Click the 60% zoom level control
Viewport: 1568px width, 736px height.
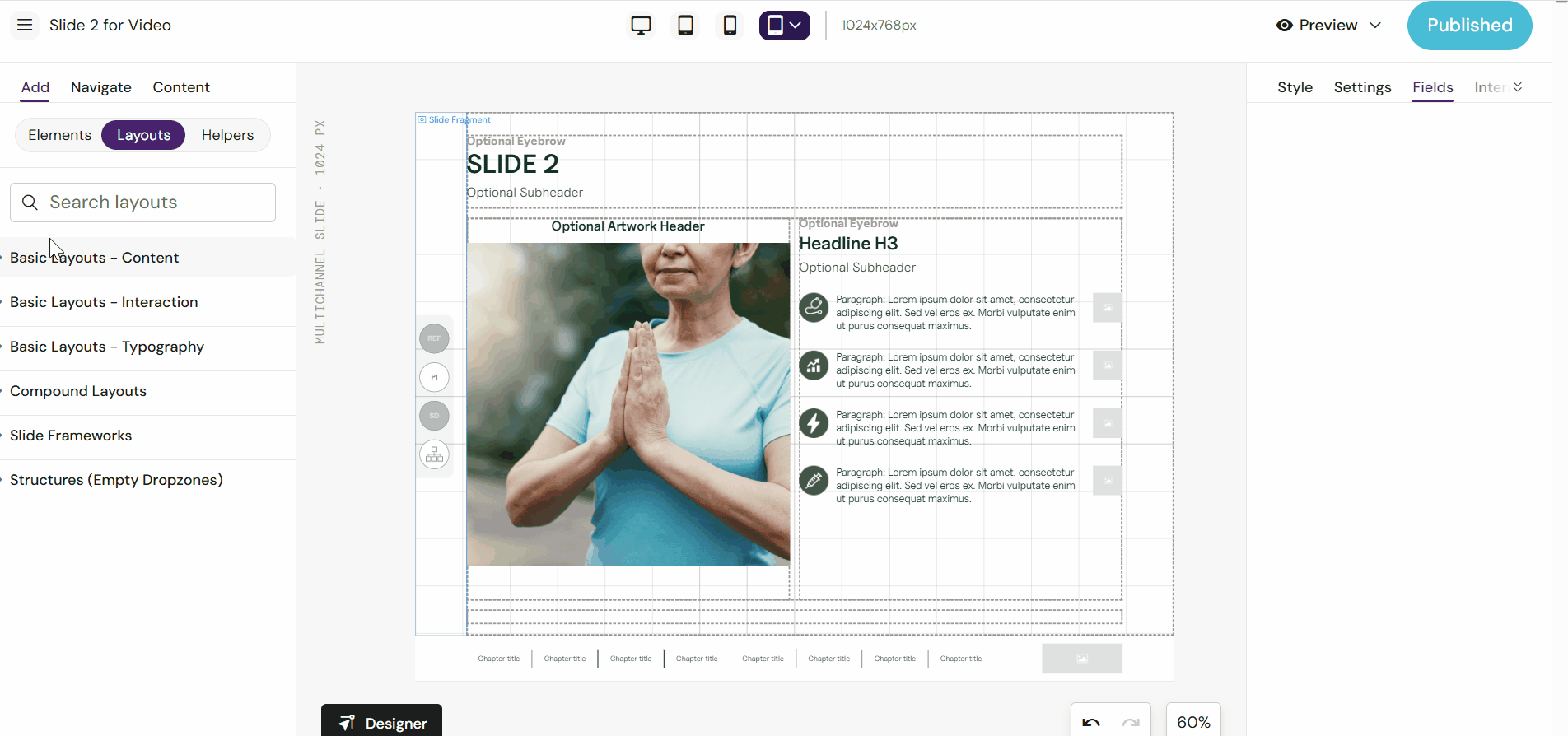pyautogui.click(x=1192, y=722)
